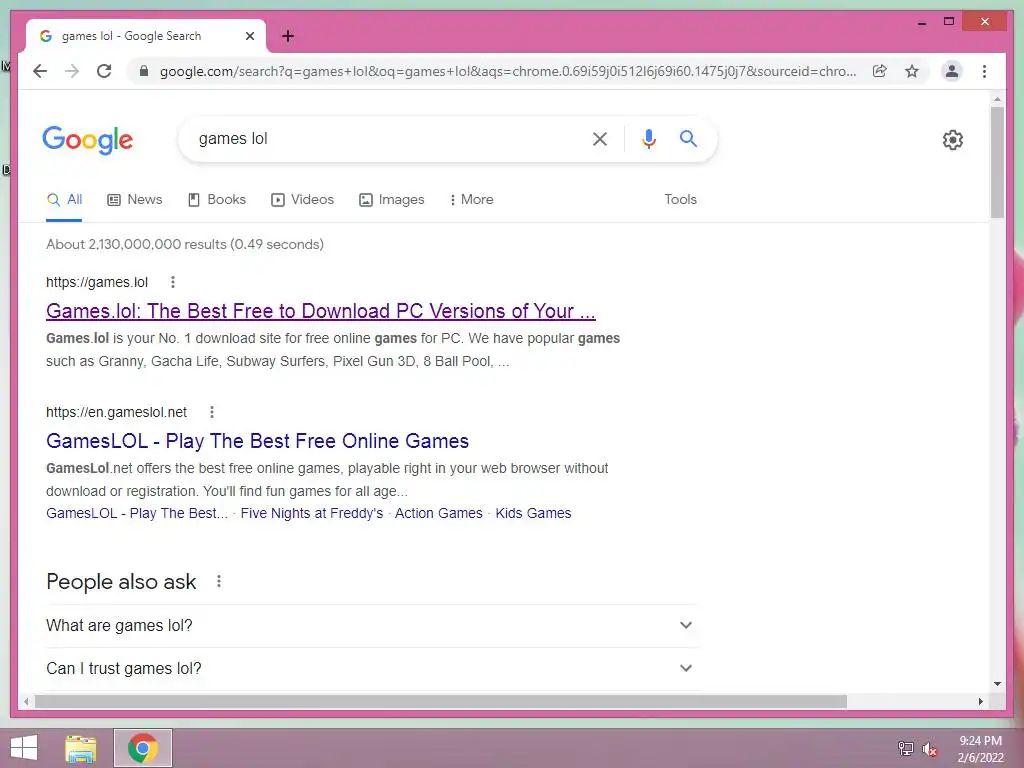Open taskbar clock showing 9:24 PM

(980, 749)
